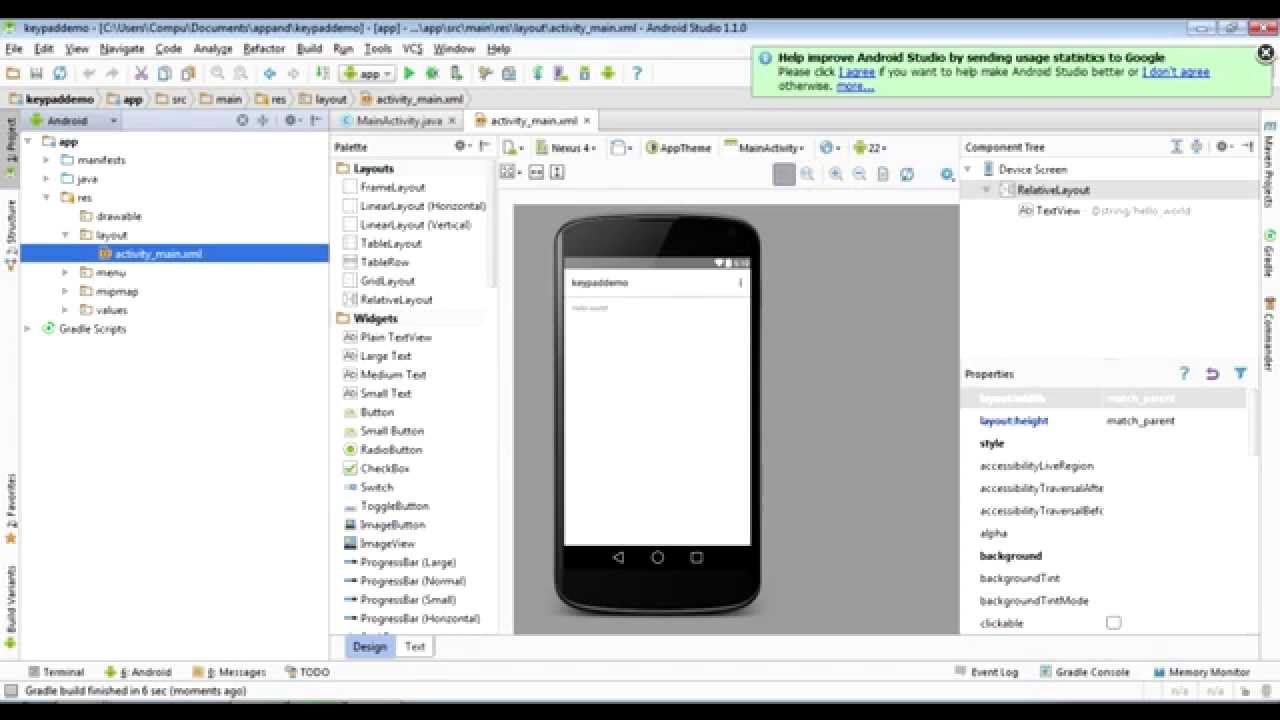Open the File menu

[x=13, y=48]
